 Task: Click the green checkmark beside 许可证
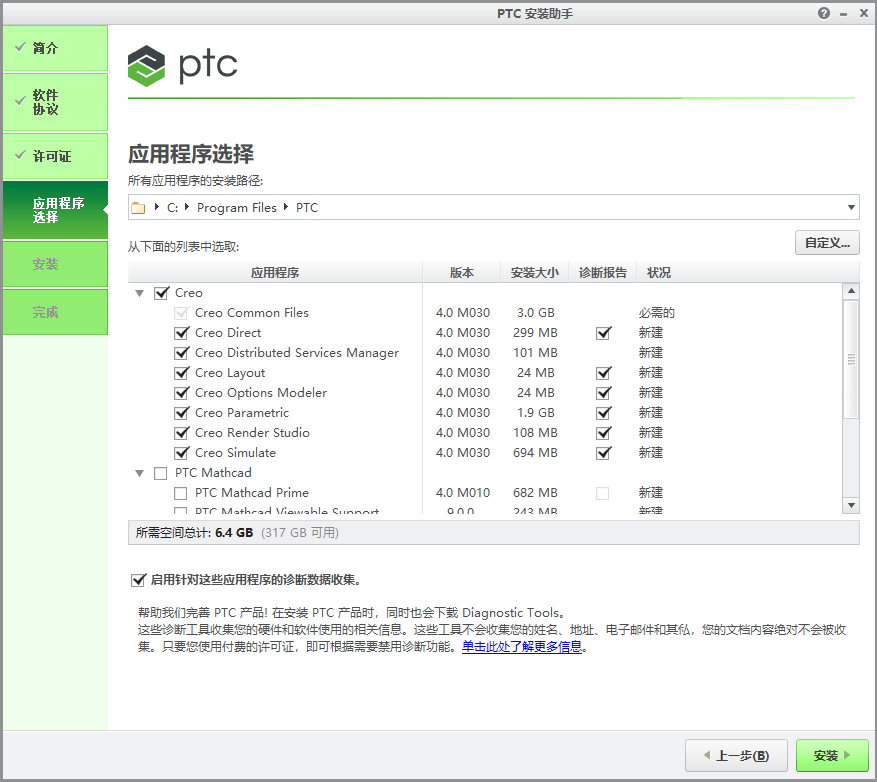point(21,156)
